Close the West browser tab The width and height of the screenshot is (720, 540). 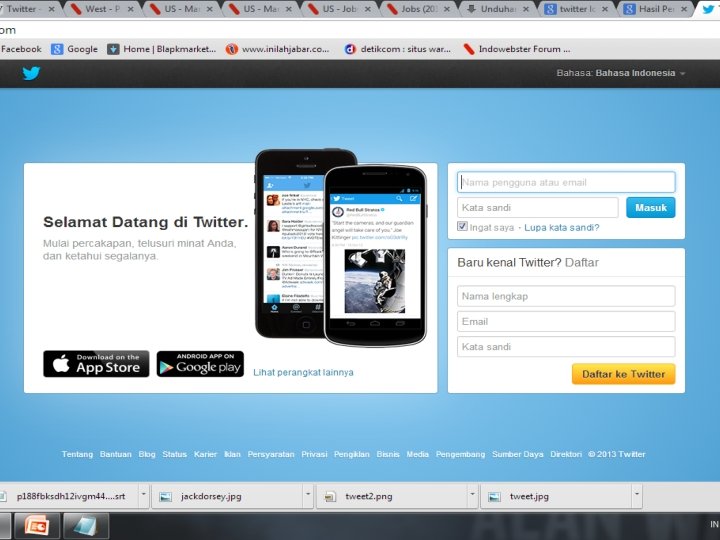coord(131,9)
